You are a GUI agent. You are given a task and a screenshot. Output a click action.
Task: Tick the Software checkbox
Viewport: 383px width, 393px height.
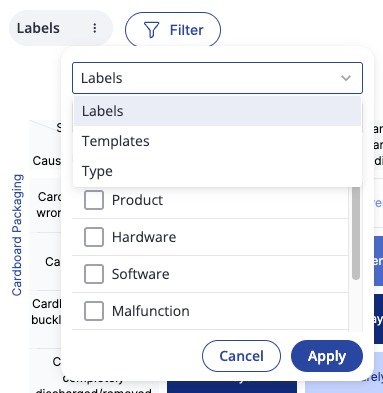pyautogui.click(x=94, y=274)
